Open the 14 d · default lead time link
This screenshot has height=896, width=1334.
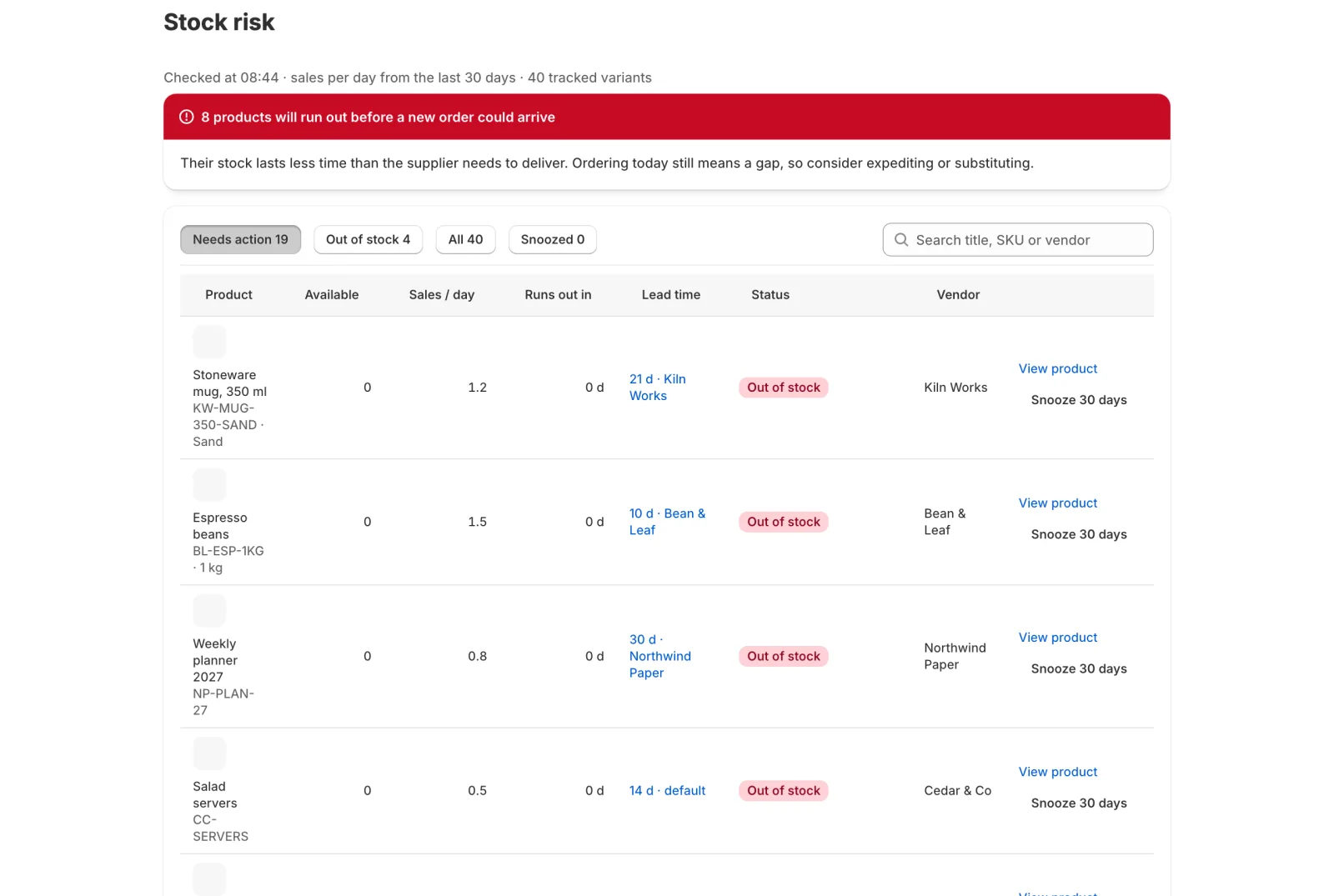667,790
